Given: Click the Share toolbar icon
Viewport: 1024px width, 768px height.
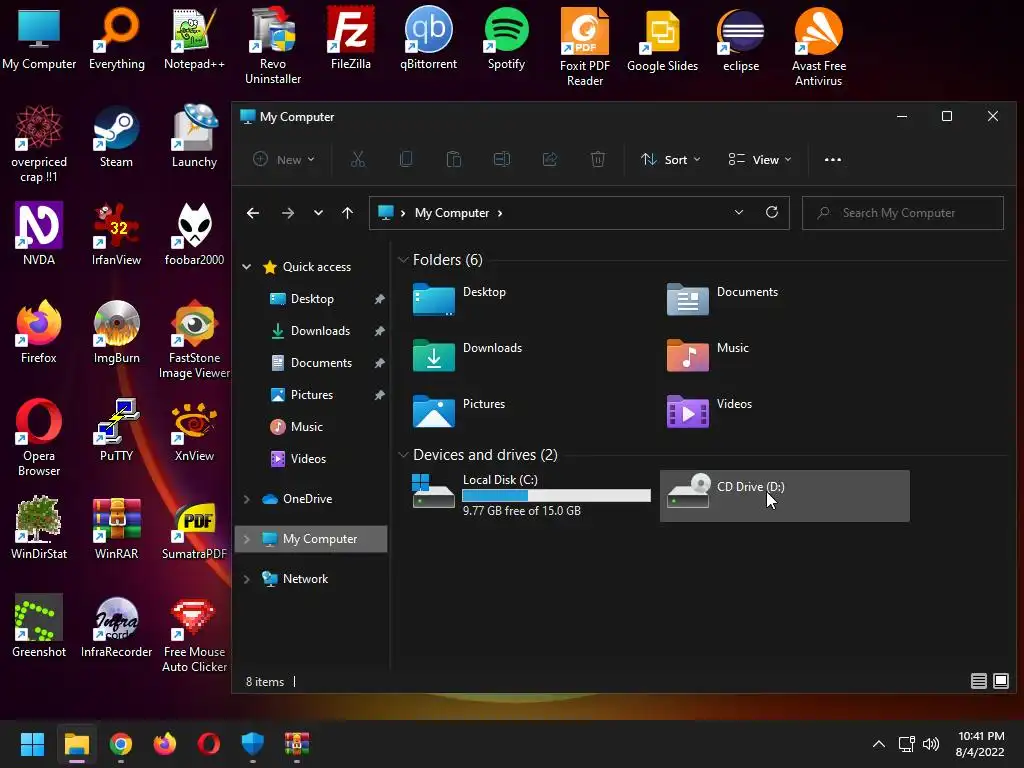Looking at the screenshot, I should pos(550,159).
